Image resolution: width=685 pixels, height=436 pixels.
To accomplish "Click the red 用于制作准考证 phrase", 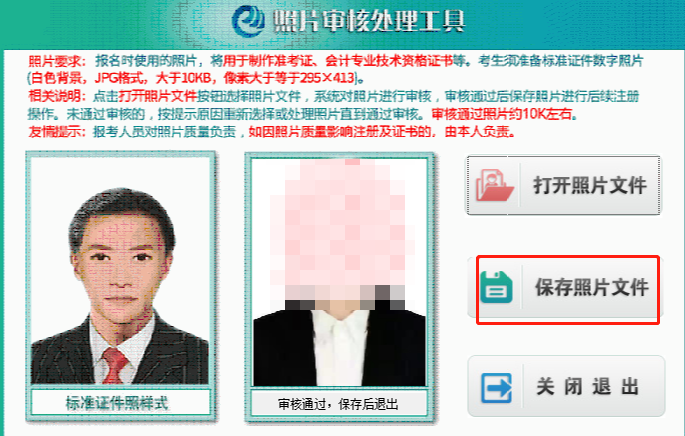I will [x=268, y=61].
